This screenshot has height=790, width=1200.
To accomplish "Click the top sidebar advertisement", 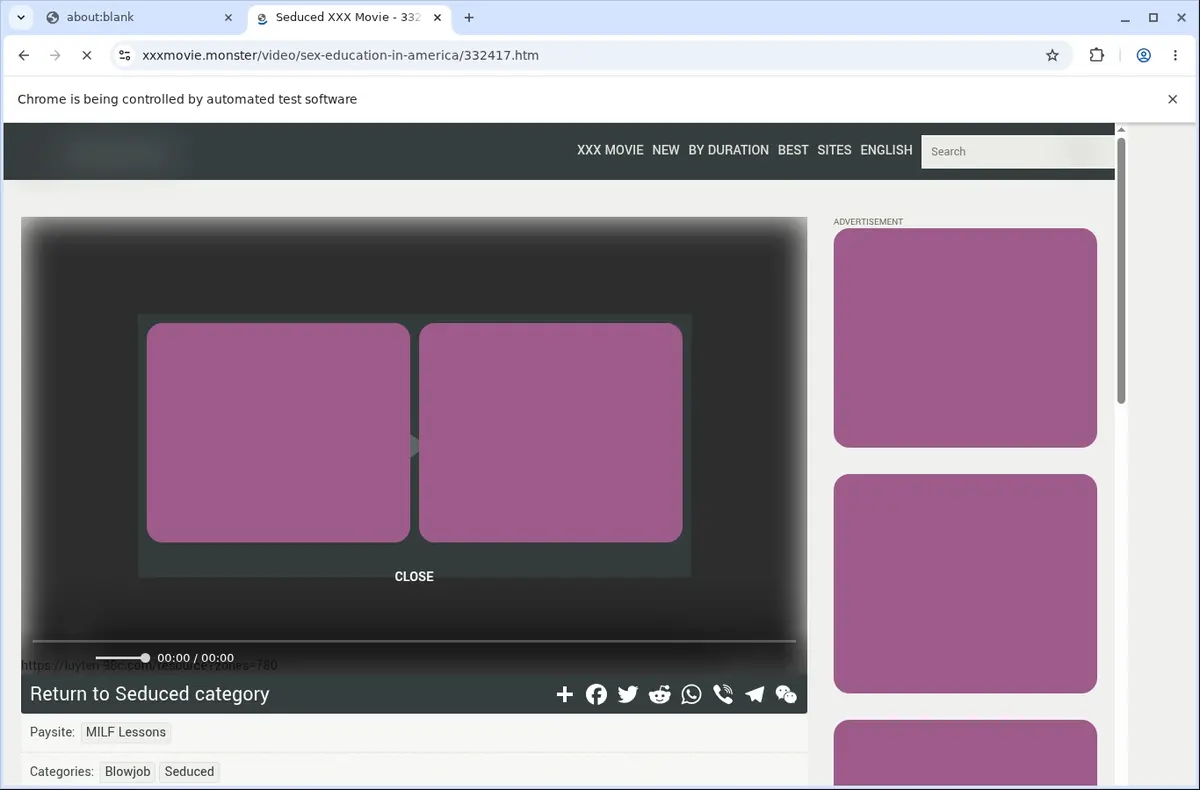I will (x=965, y=337).
